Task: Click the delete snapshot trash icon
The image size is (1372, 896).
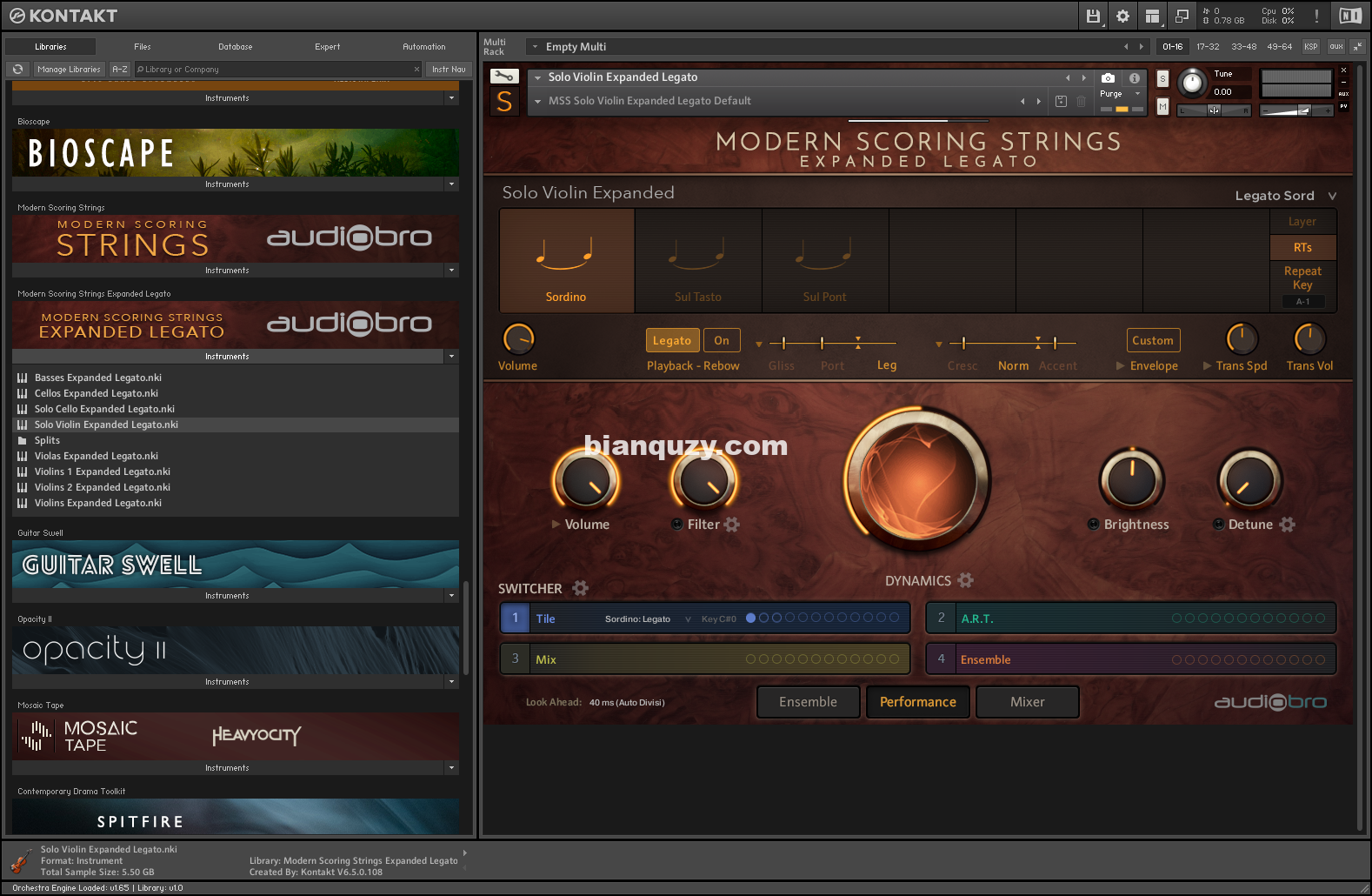Action: [1081, 101]
